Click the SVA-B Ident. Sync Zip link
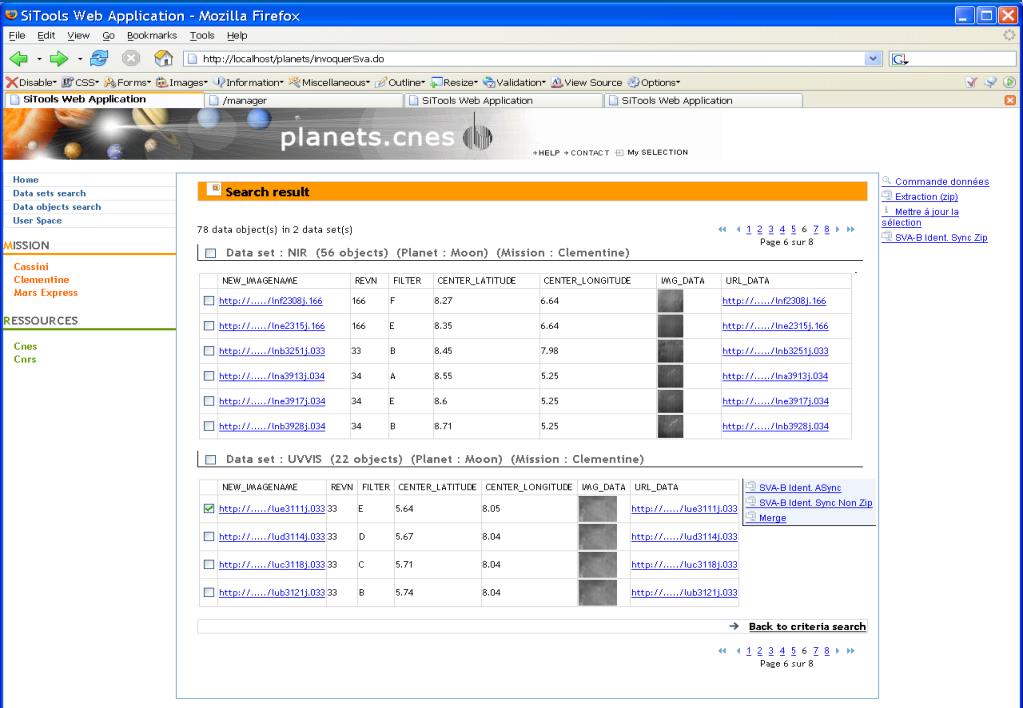 (x=941, y=238)
